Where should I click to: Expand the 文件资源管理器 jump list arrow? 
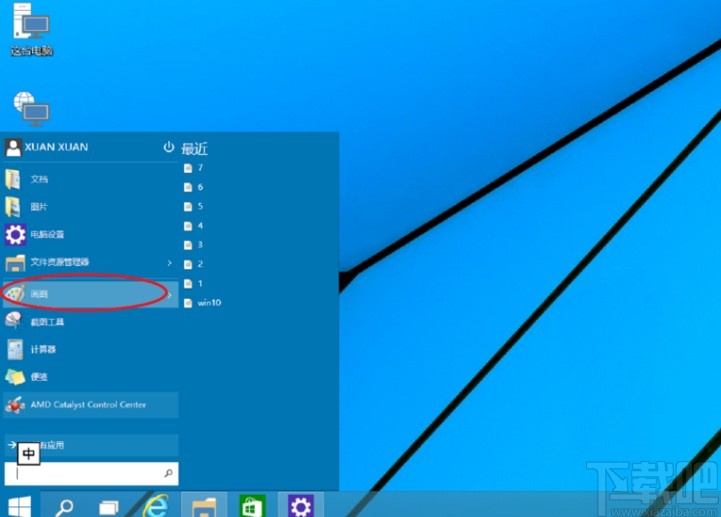(170, 263)
